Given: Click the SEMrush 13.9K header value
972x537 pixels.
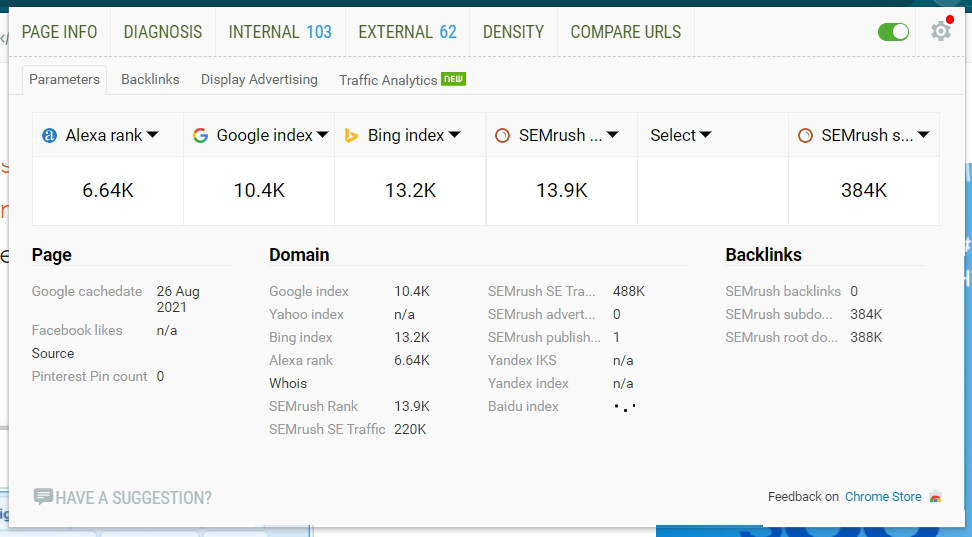Looking at the screenshot, I should [562, 190].
